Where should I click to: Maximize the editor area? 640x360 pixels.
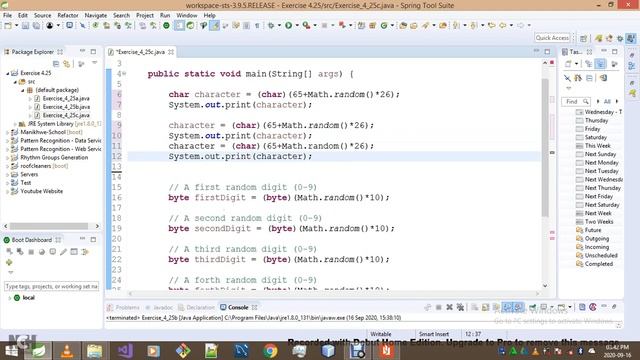(x=547, y=51)
